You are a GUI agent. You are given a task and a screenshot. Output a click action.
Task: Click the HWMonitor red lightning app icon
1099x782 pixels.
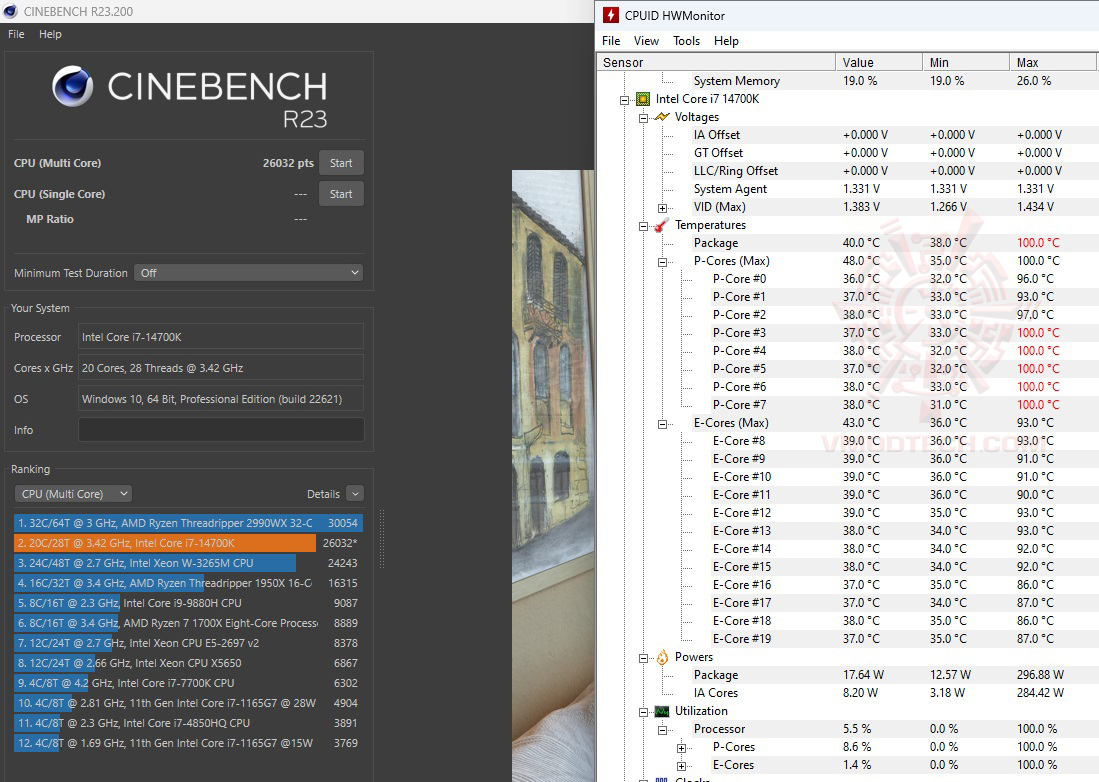(610, 15)
